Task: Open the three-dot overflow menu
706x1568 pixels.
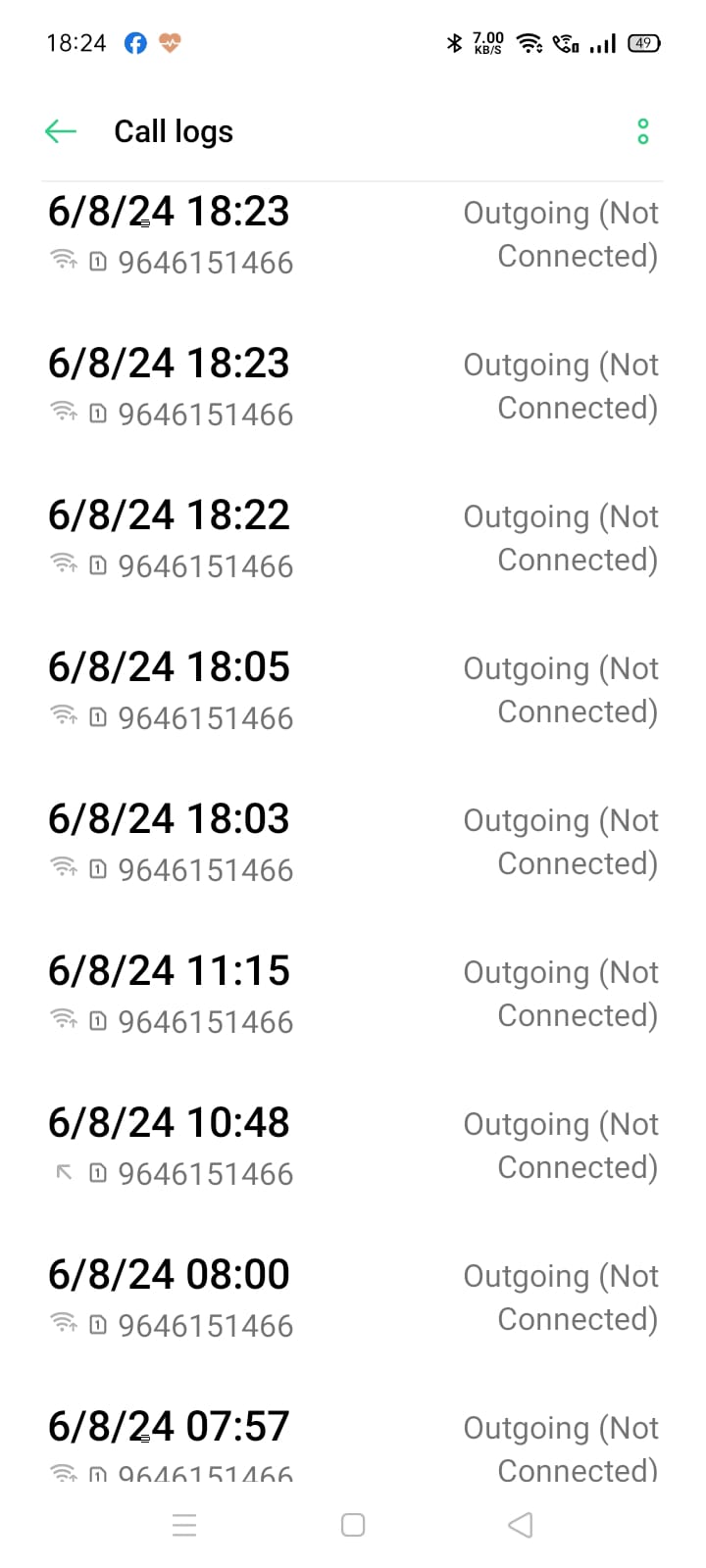Action: (643, 131)
